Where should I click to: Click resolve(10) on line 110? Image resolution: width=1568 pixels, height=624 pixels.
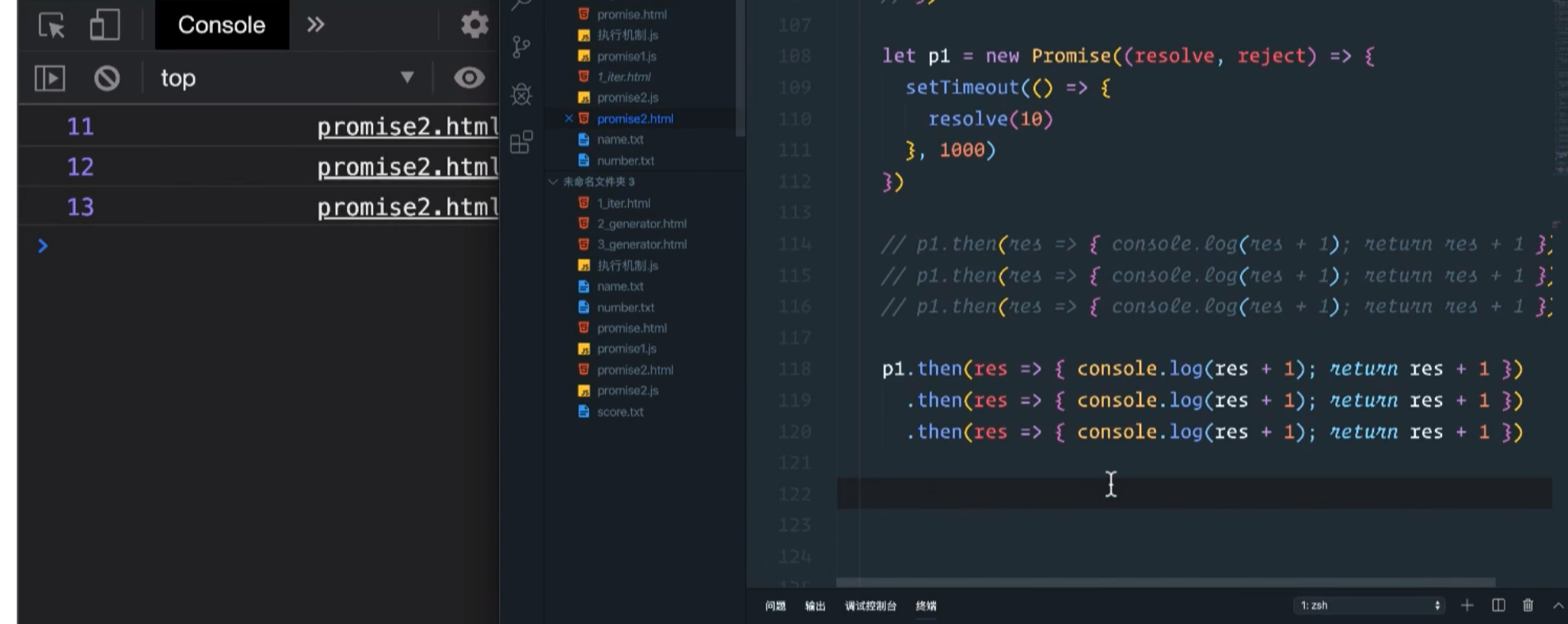click(991, 119)
